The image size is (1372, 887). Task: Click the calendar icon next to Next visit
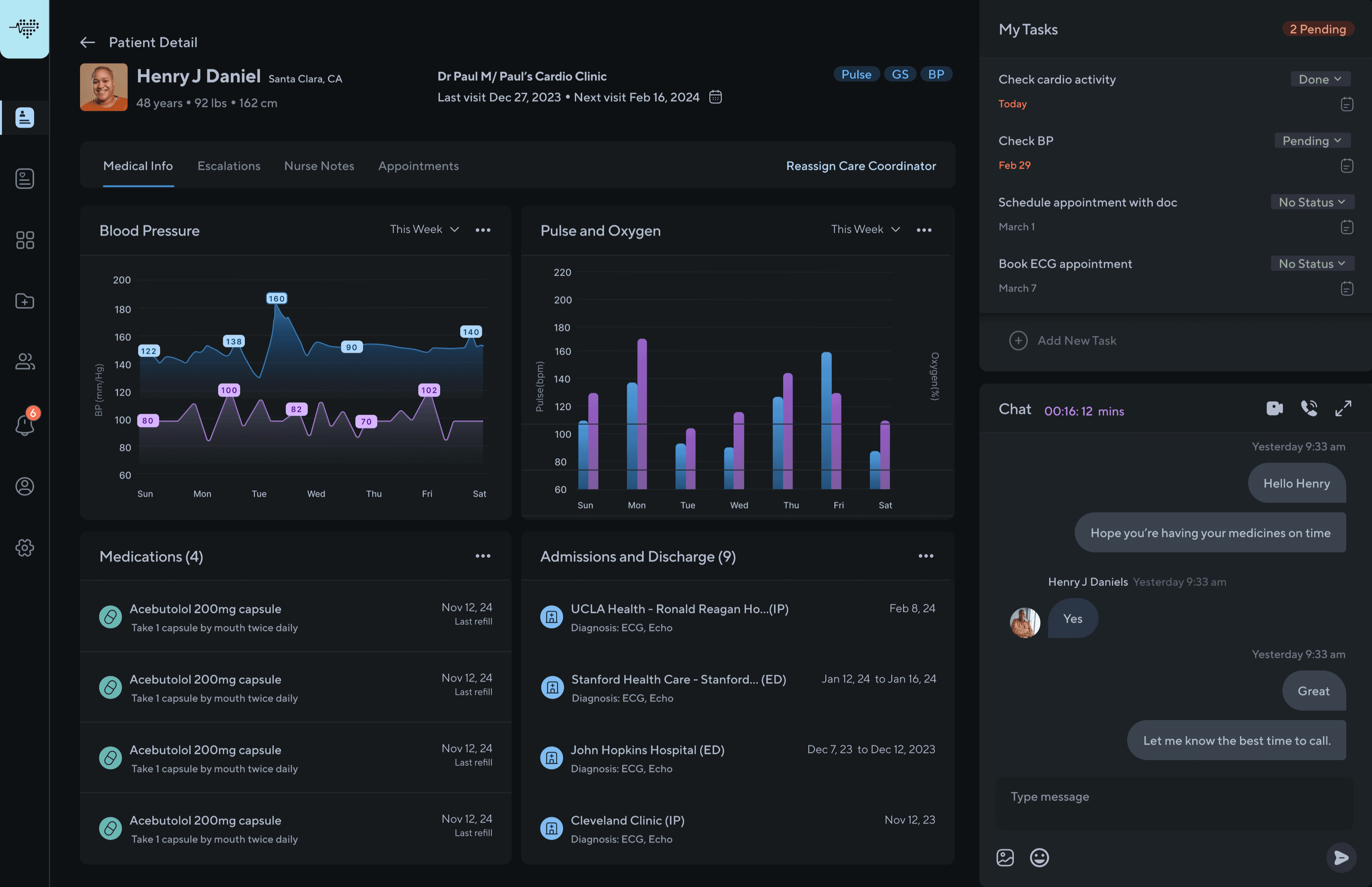715,97
